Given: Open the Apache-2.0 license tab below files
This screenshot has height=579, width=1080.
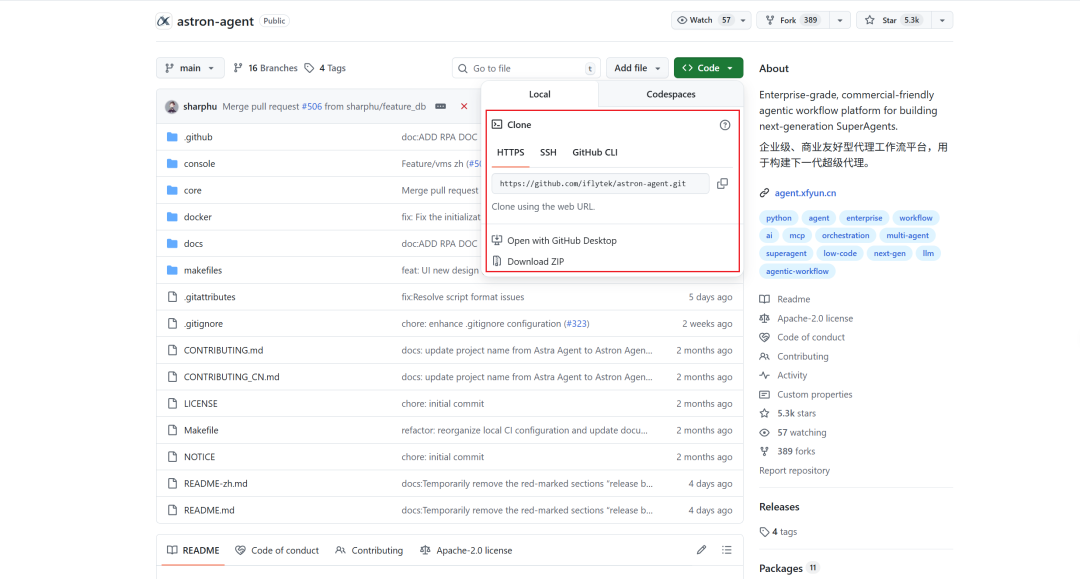Looking at the screenshot, I should (x=466, y=551).
